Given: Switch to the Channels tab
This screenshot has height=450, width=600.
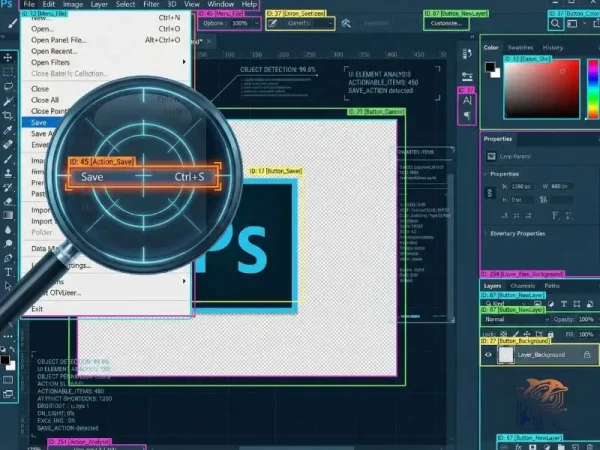Looking at the screenshot, I should (x=522, y=286).
